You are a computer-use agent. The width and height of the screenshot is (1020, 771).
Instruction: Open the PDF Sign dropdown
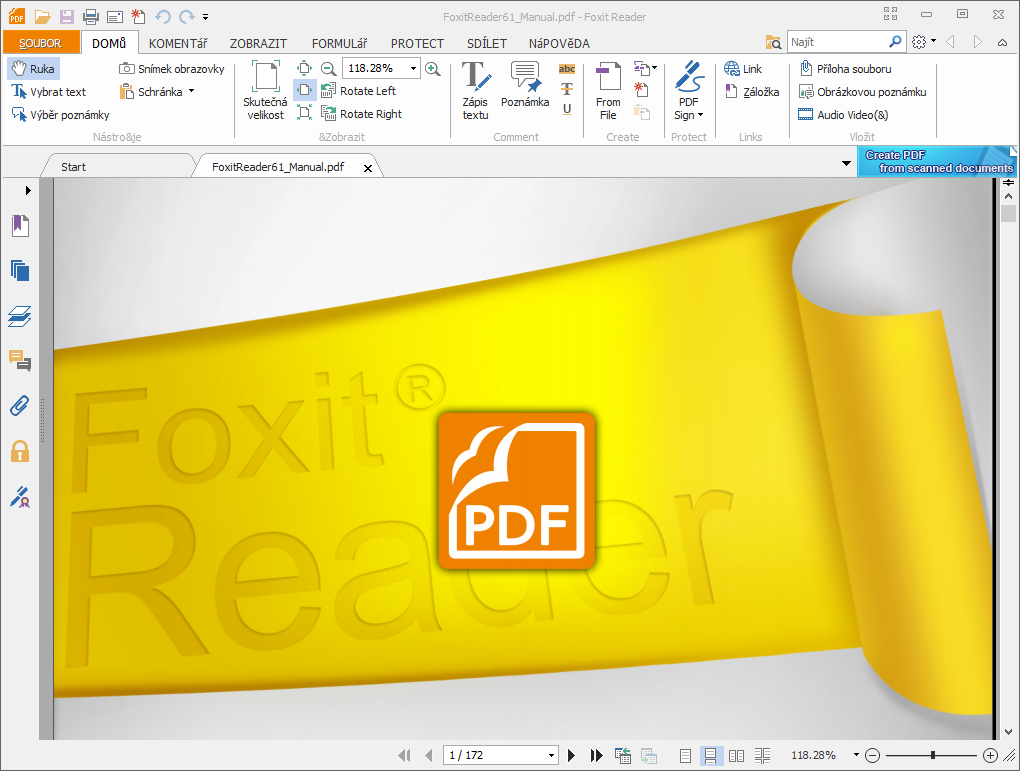[x=688, y=91]
